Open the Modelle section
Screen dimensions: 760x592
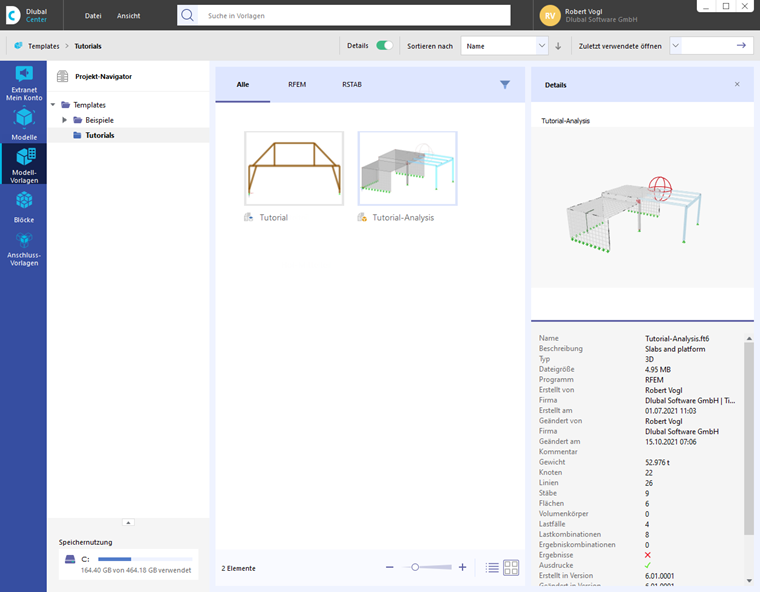(x=24, y=125)
